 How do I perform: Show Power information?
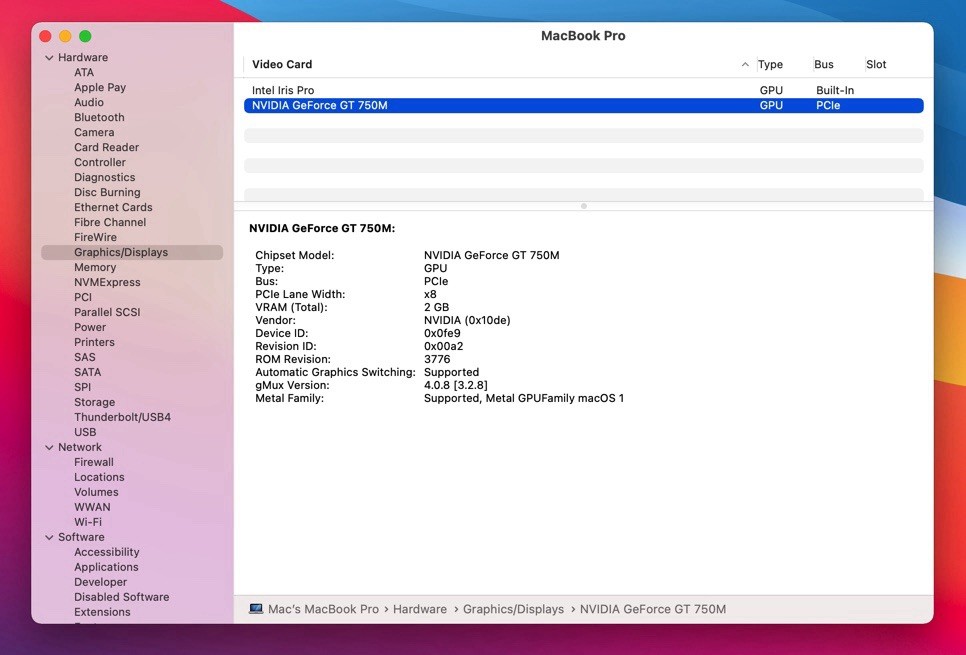(x=90, y=327)
